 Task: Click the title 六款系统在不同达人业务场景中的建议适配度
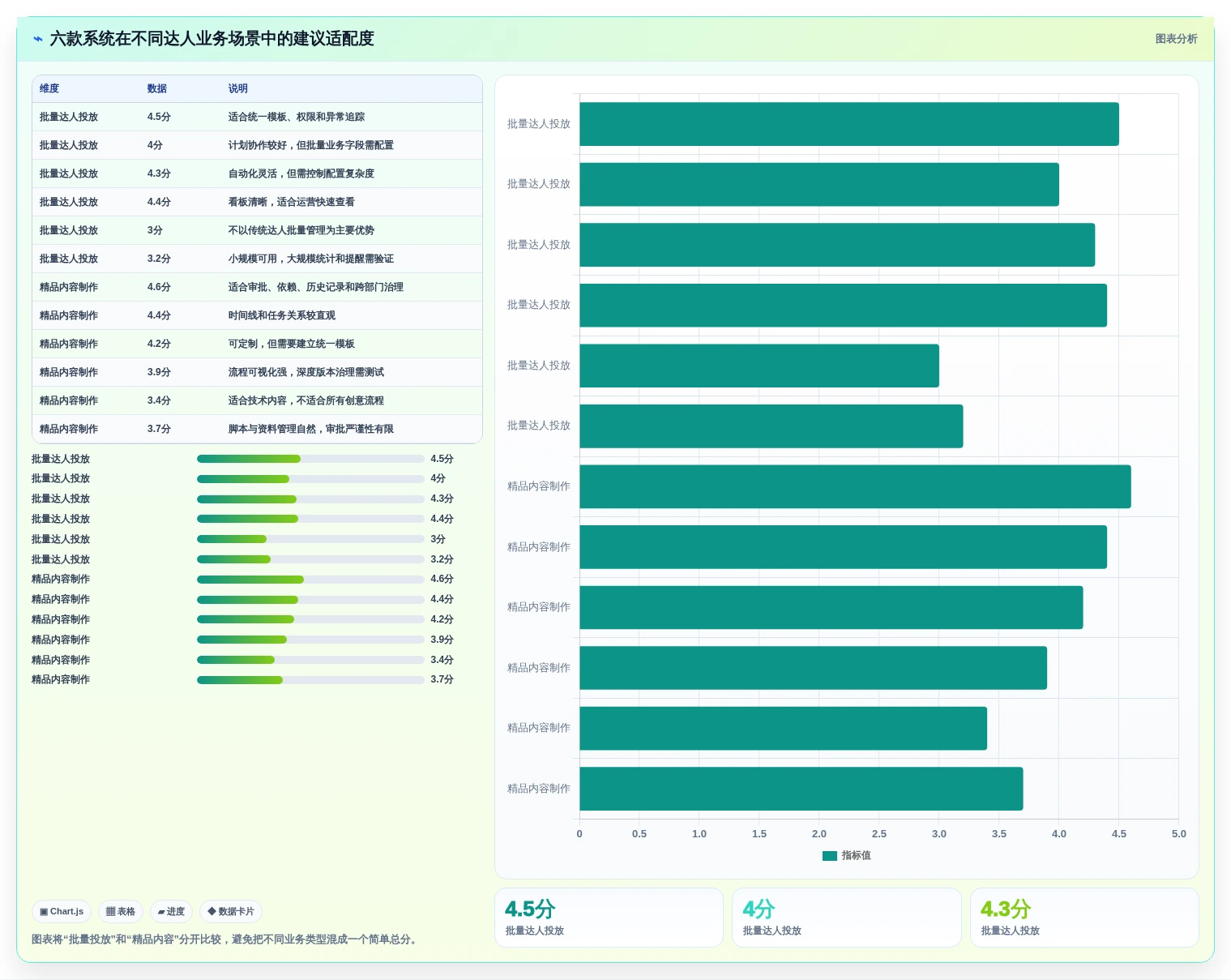212,39
